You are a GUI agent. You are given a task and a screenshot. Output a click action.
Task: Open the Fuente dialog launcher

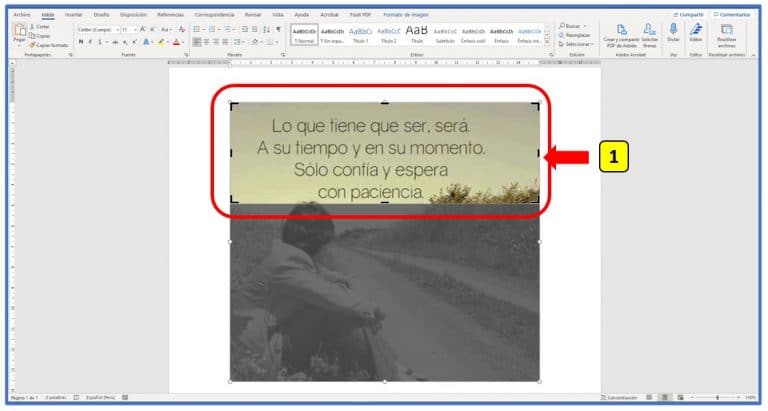[186, 55]
